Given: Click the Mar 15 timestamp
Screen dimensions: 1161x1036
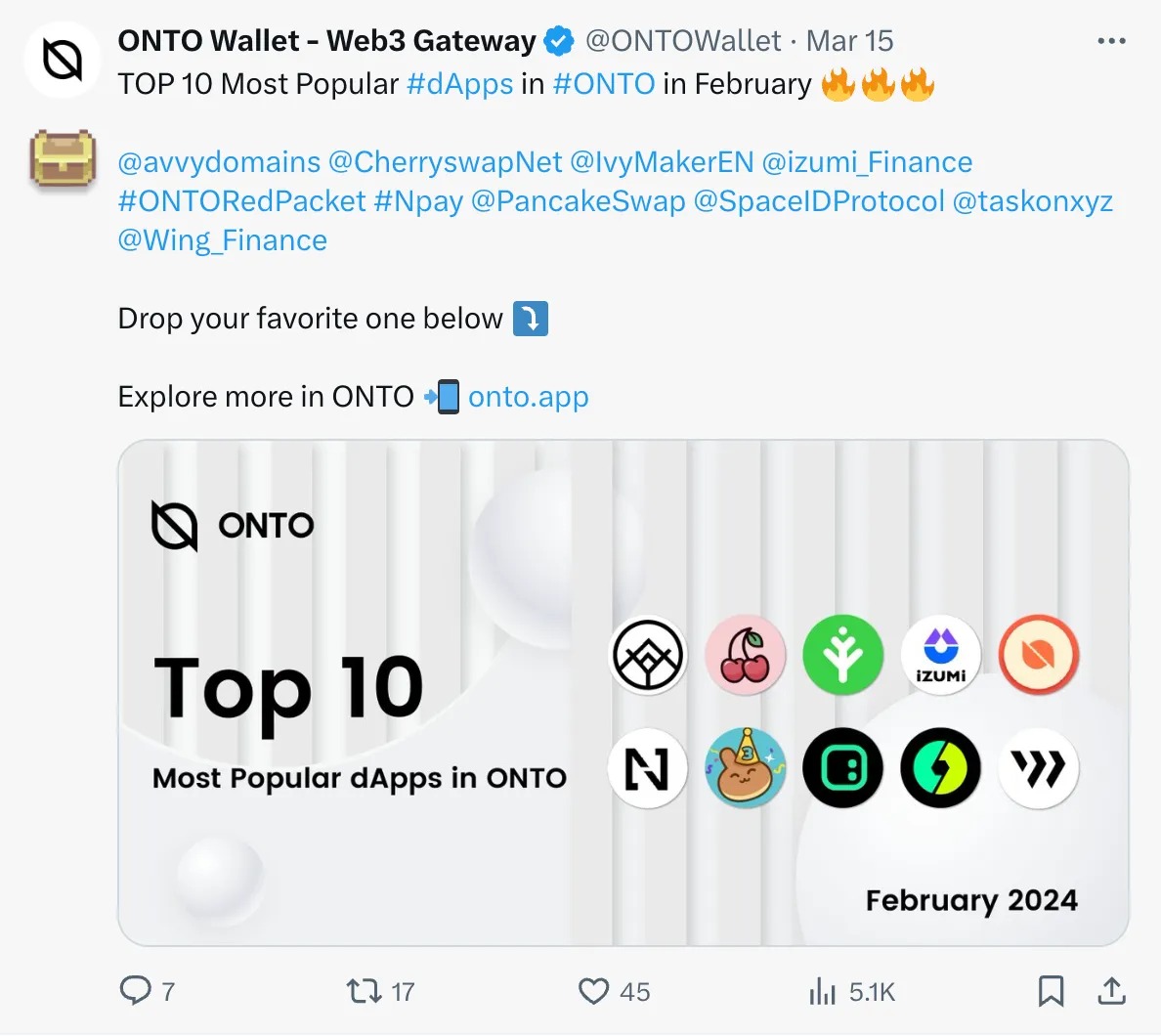Looking at the screenshot, I should [x=849, y=41].
